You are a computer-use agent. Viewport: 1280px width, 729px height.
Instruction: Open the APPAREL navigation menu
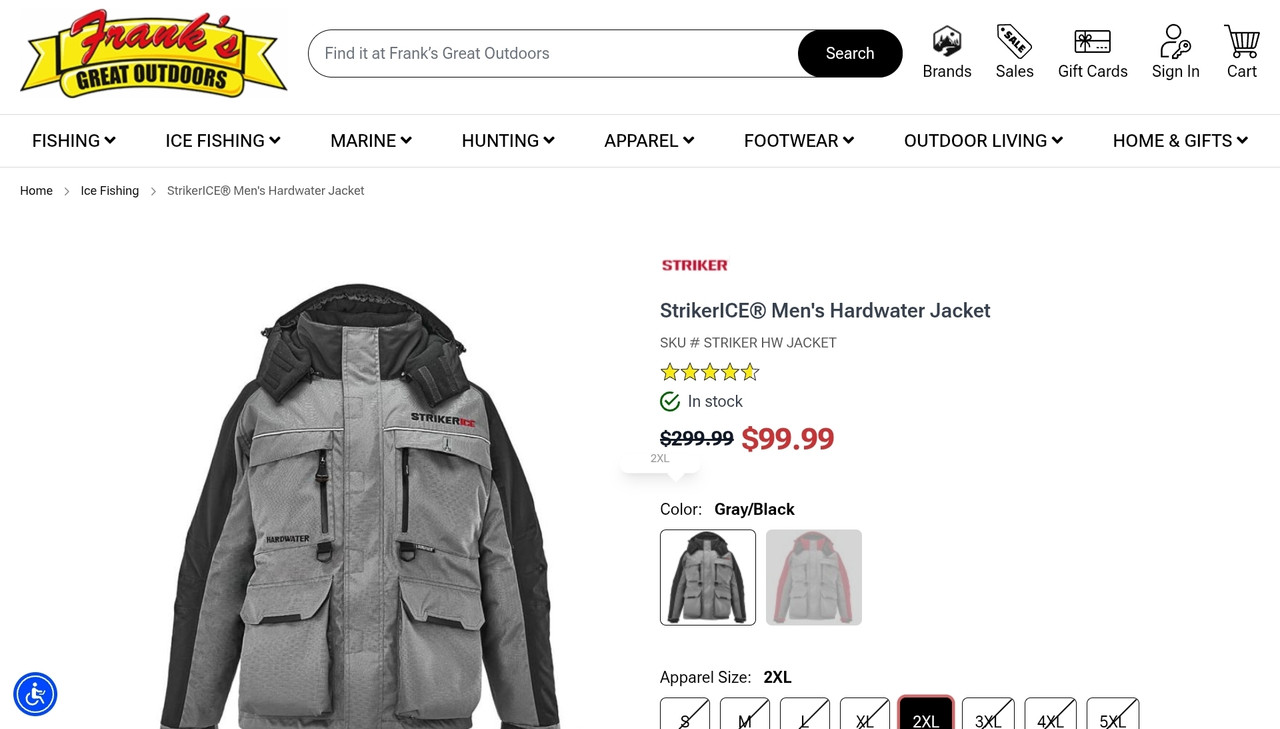pyautogui.click(x=649, y=141)
